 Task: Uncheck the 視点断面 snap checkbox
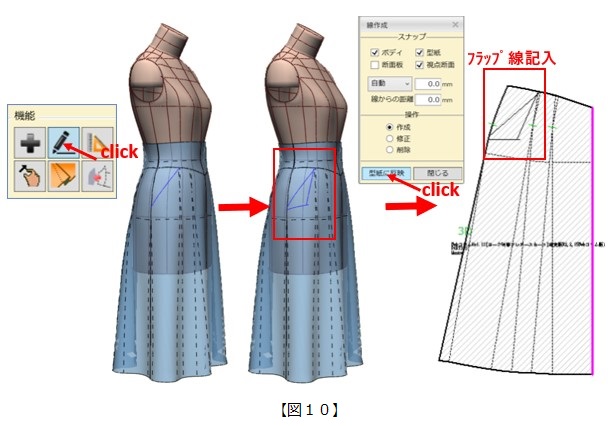coord(419,65)
